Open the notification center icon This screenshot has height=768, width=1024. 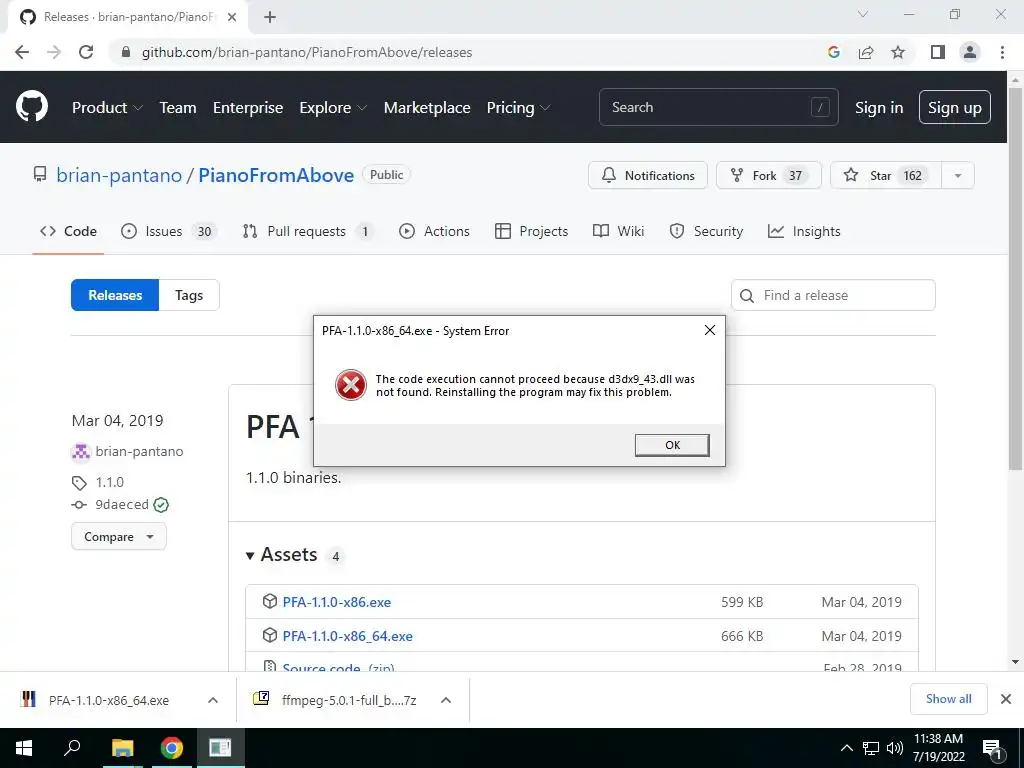point(992,748)
